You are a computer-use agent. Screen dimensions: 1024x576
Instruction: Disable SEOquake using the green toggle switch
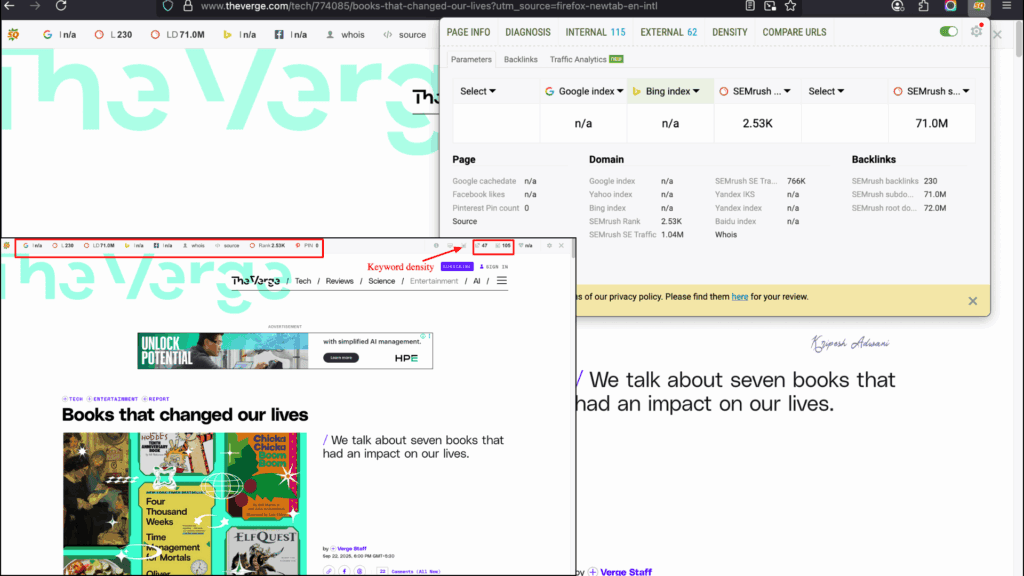pyautogui.click(x=948, y=31)
